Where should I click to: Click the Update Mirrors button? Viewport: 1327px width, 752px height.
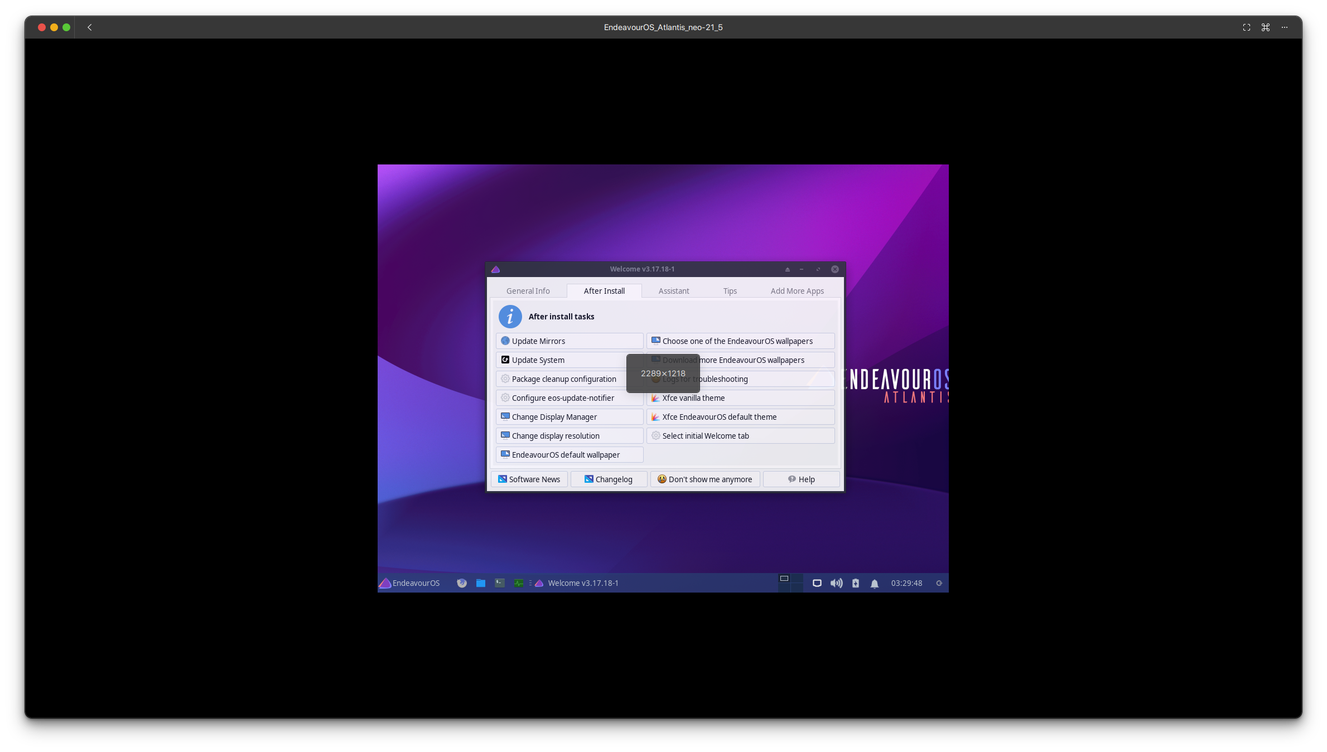(x=569, y=341)
